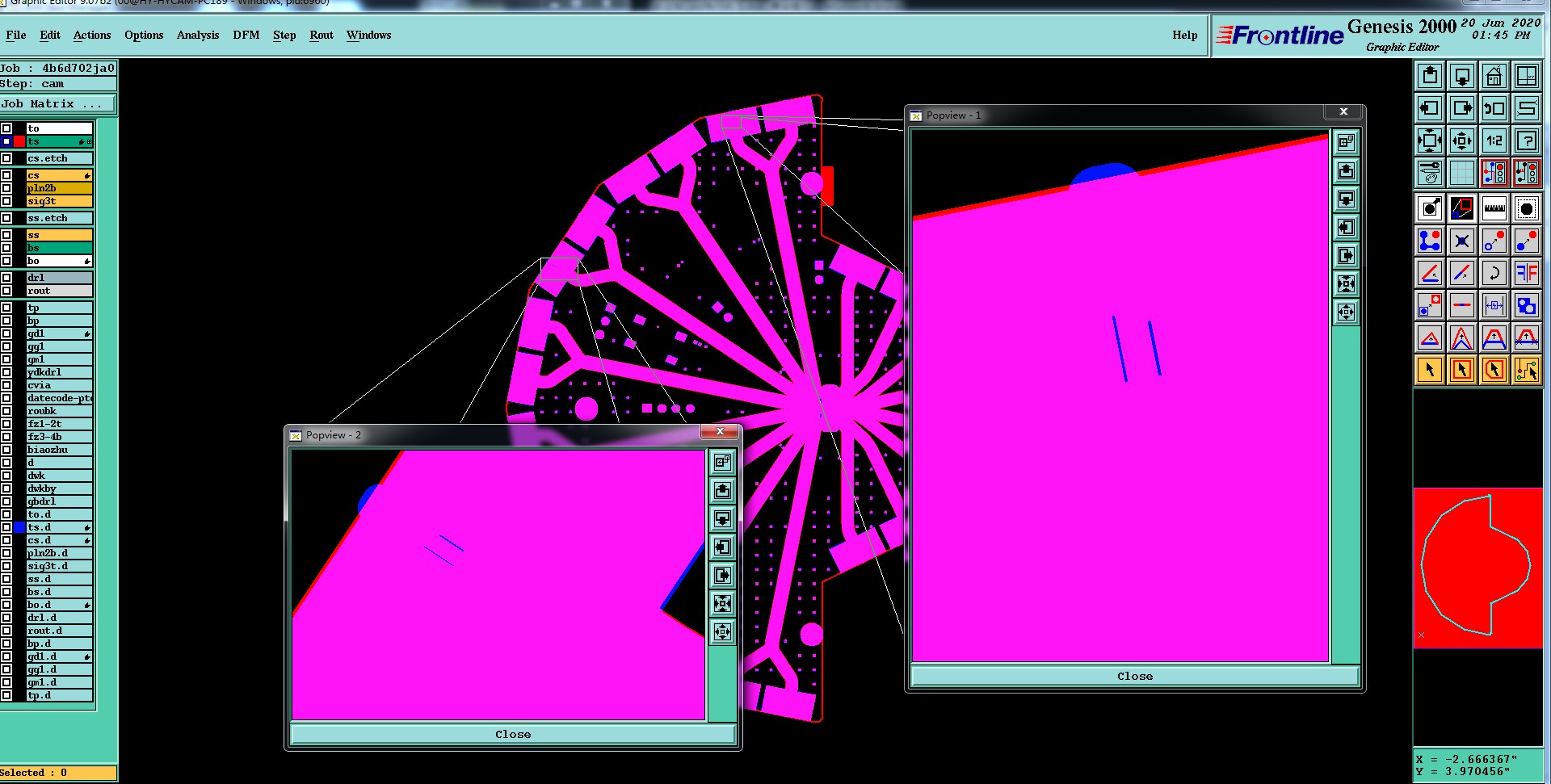Toggle the 'ss.etch' layer checkbox

pos(6,218)
